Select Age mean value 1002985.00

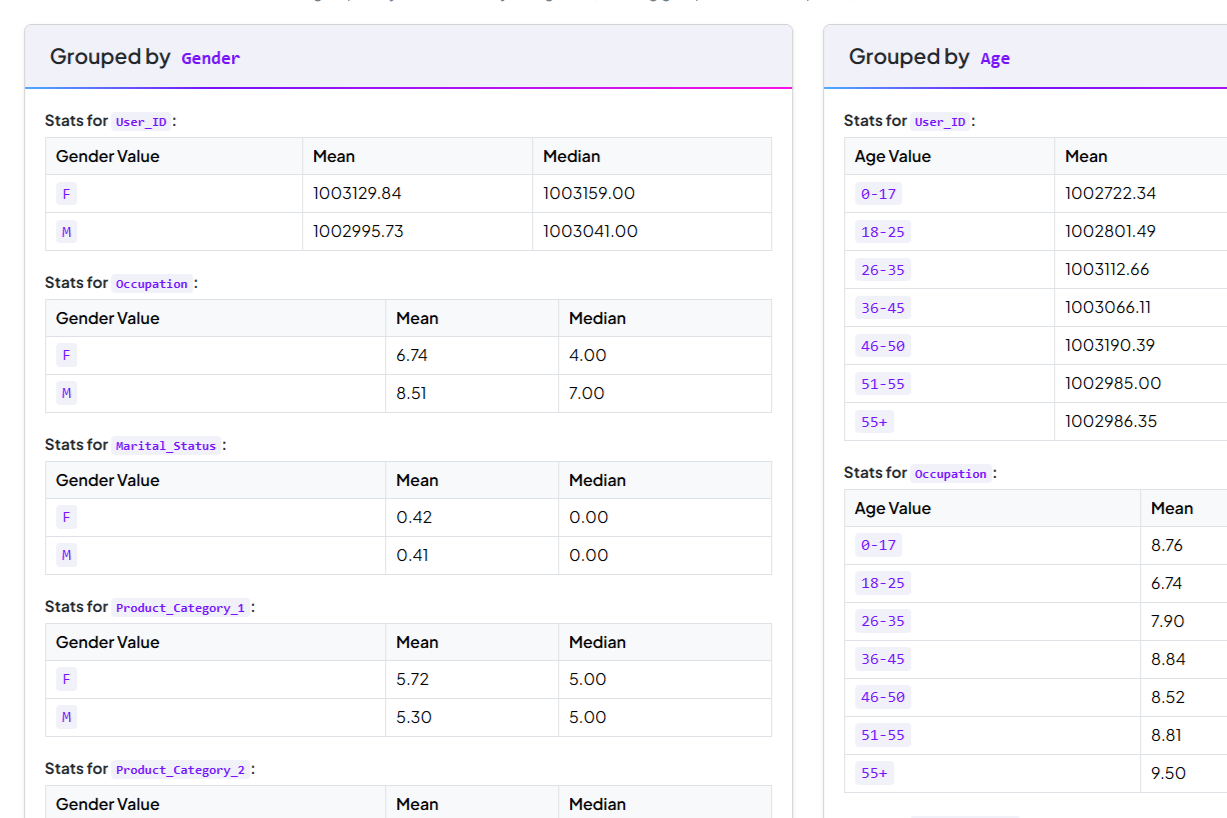click(1113, 383)
